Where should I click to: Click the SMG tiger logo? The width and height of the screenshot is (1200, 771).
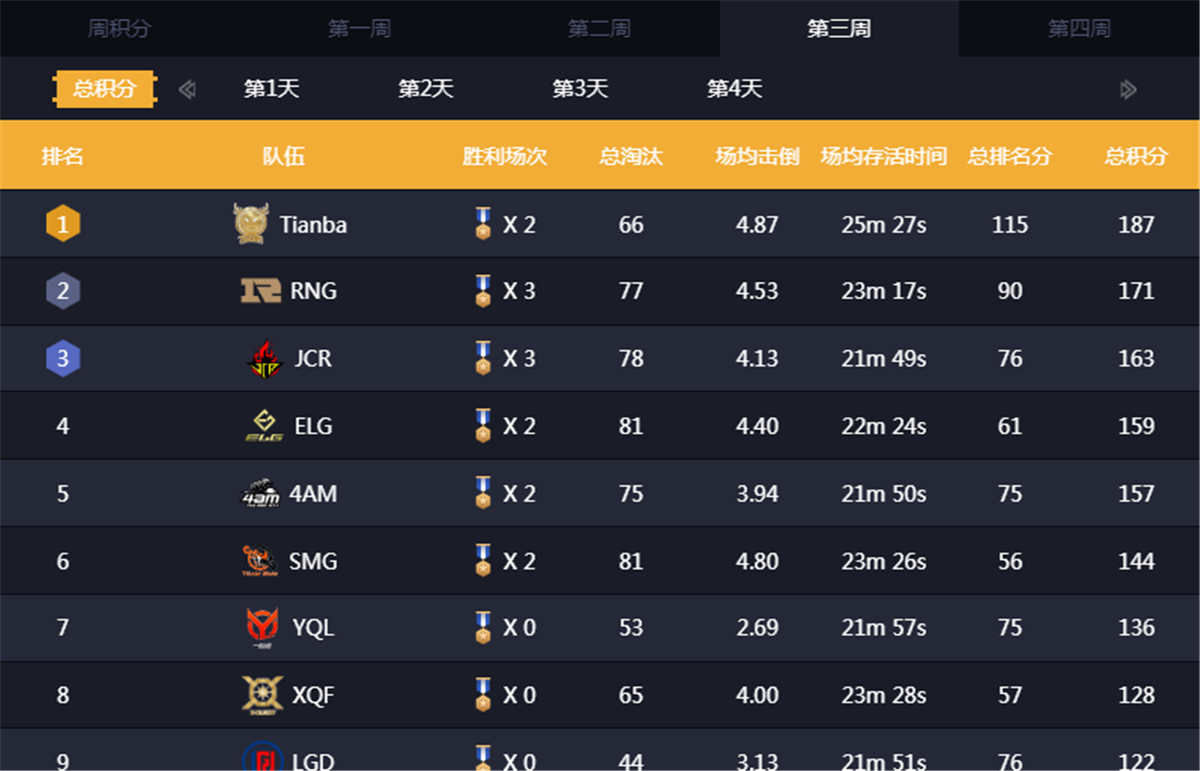click(260, 561)
